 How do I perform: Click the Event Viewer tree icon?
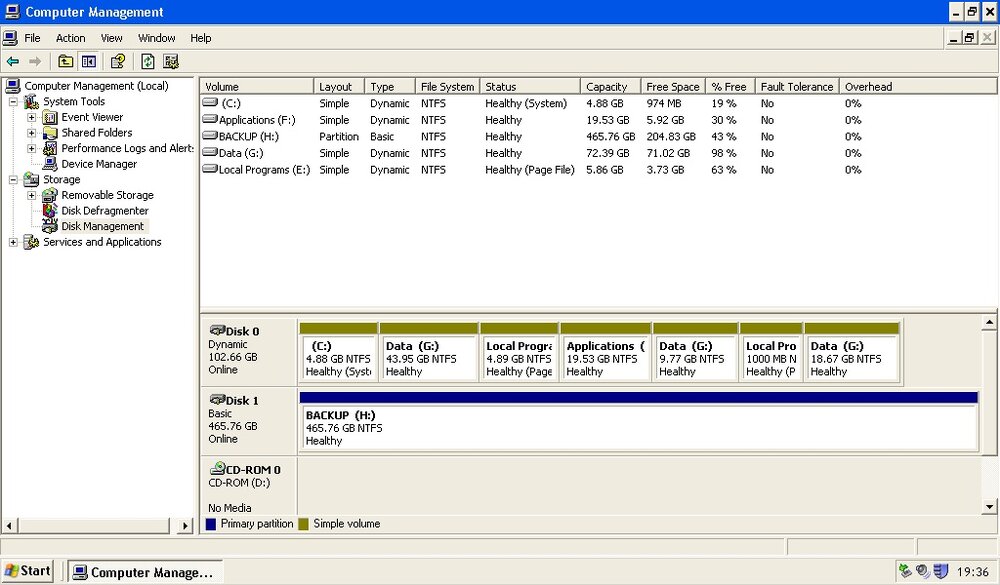coord(50,117)
